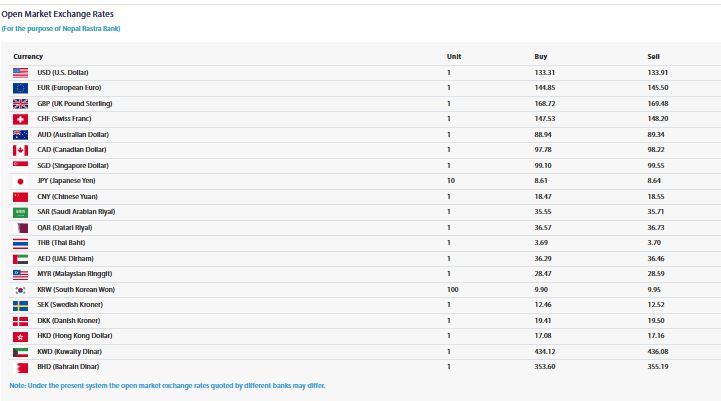Click the Swiss Franc flag icon

[x=20, y=118]
